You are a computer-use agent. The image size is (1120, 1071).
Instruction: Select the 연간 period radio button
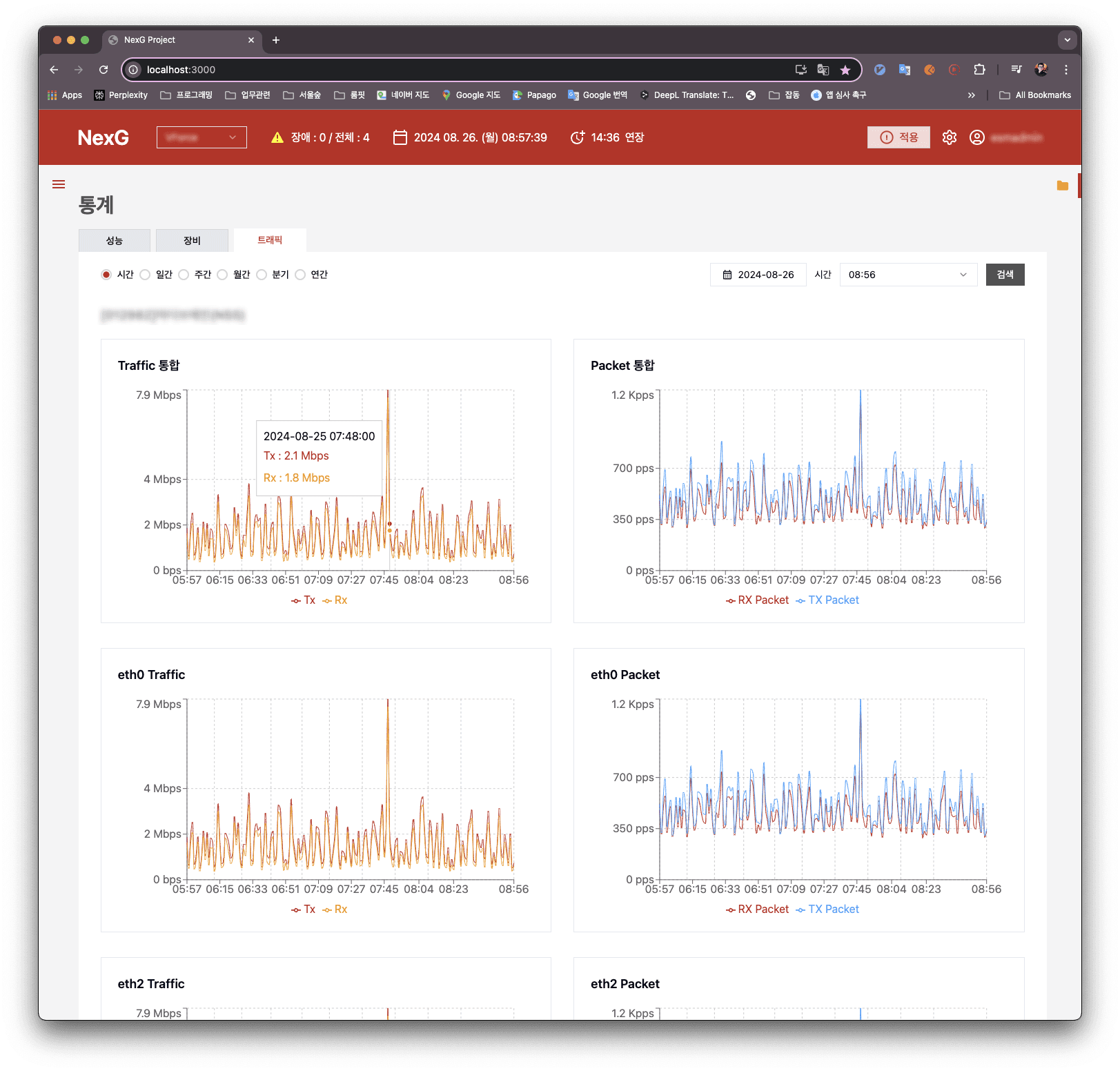pyautogui.click(x=300, y=275)
